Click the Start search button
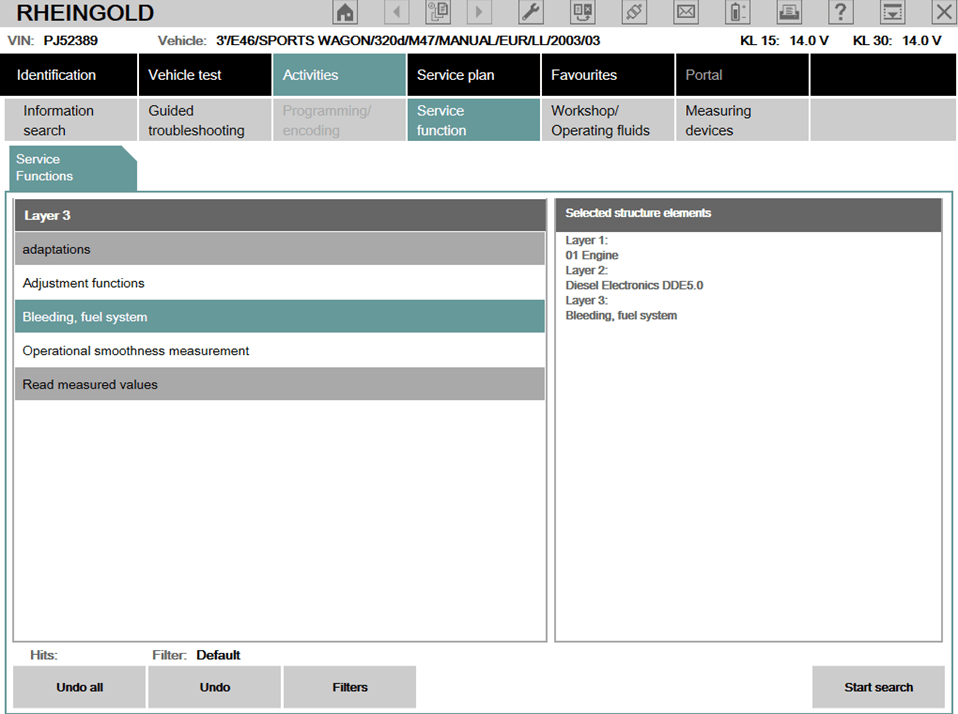This screenshot has height=714, width=958. [879, 687]
